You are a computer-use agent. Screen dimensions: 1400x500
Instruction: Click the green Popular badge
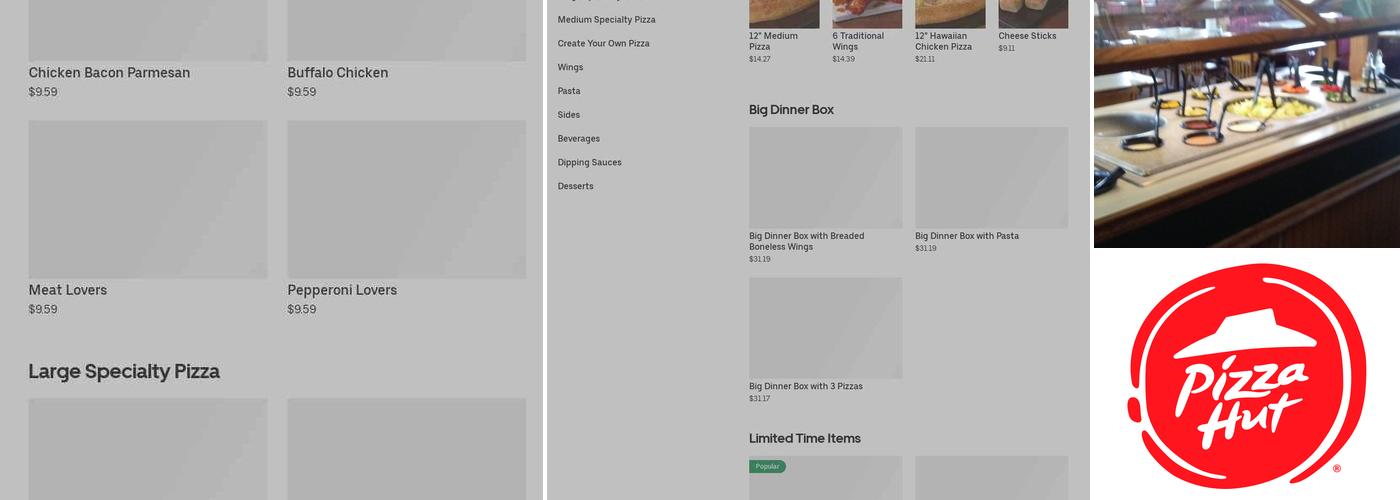coord(767,466)
